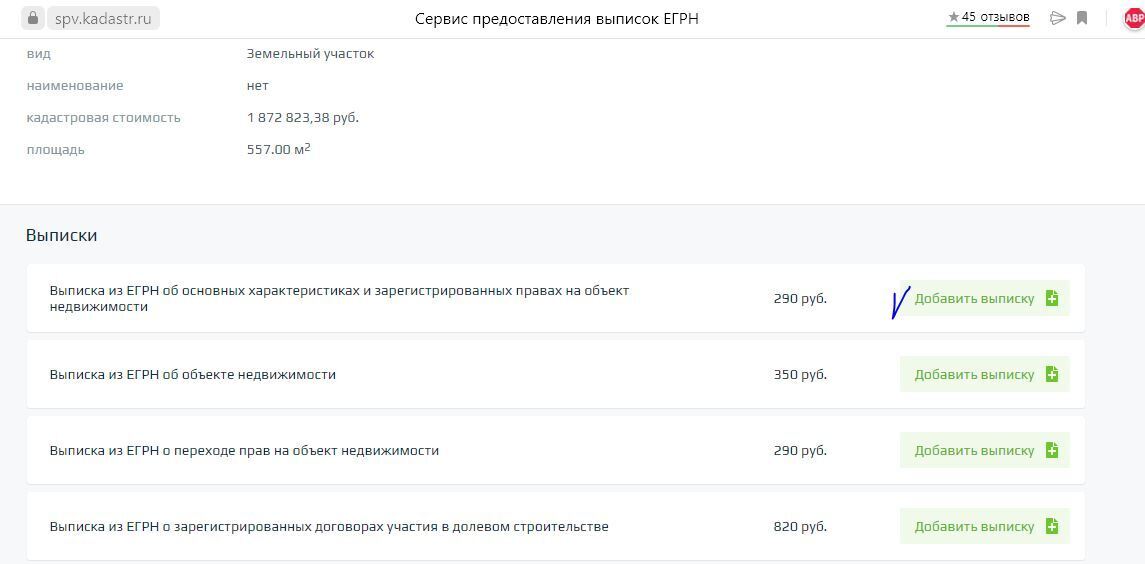Click page title Сервис предоставления выписок ЕГРН
The height and width of the screenshot is (564, 1145).
tap(556, 18)
